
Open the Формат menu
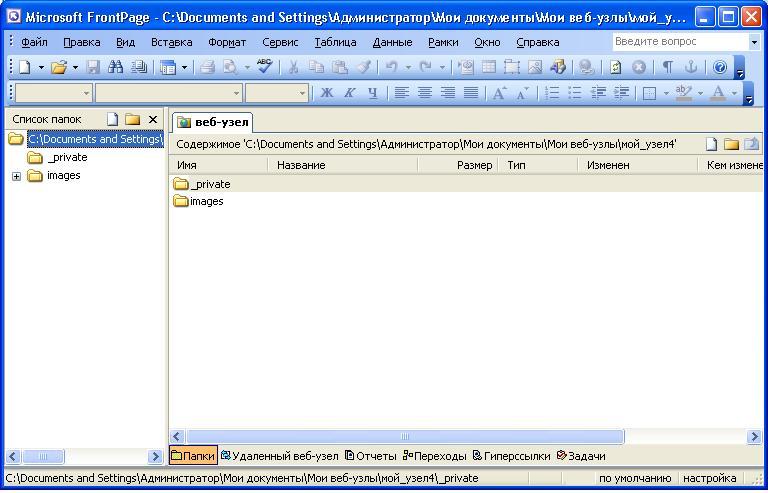tap(227, 43)
